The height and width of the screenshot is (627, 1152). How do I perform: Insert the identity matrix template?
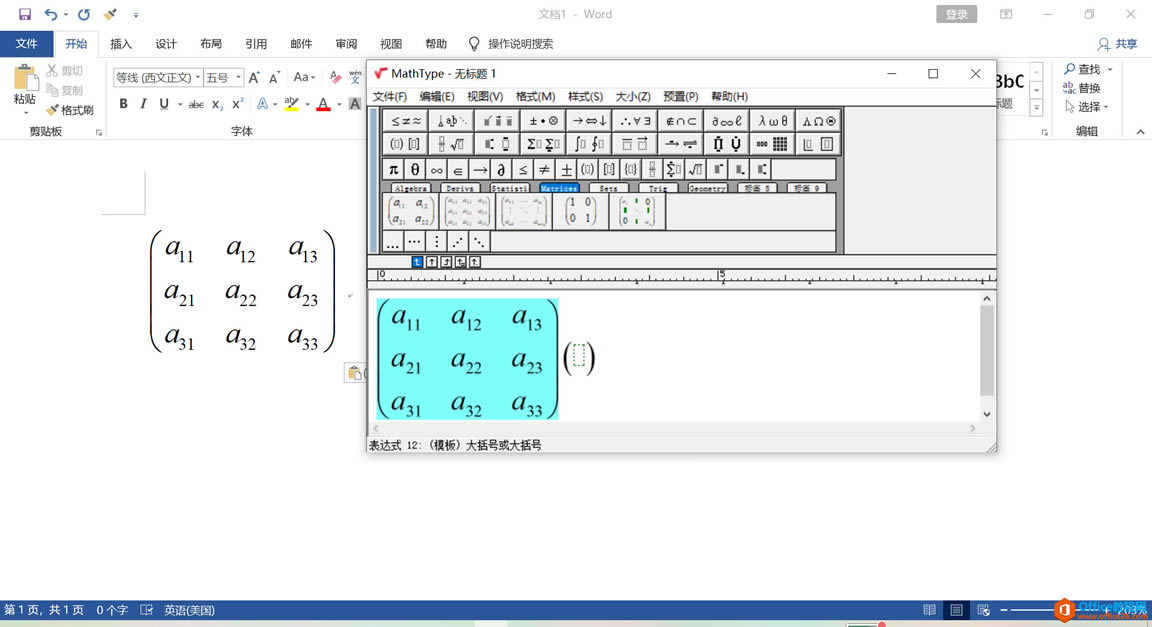[x=580, y=211]
